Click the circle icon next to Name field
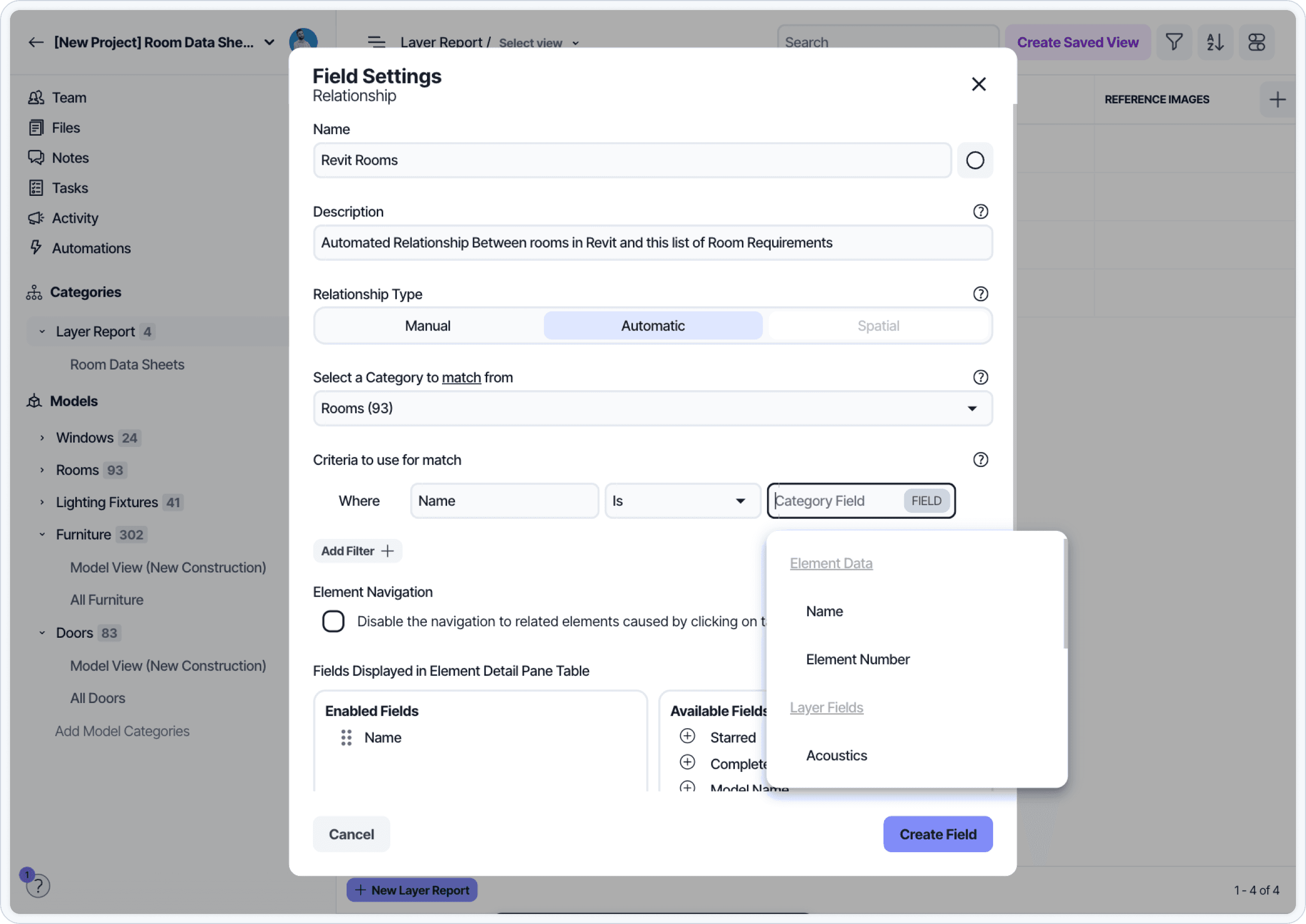The width and height of the screenshot is (1306, 924). pyautogui.click(x=974, y=161)
